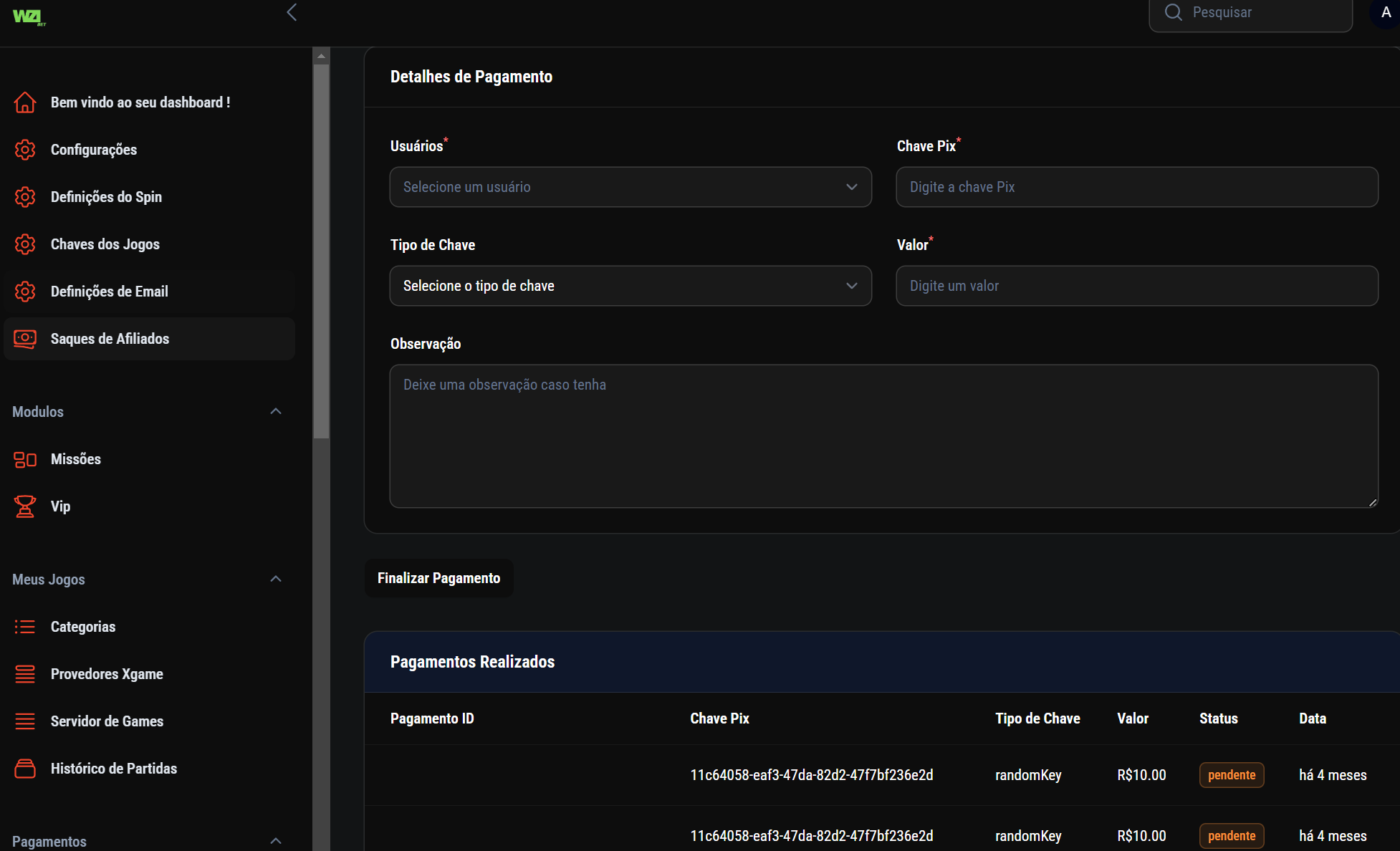The width and height of the screenshot is (1400, 851).
Task: Collapse the Modulos section
Action: click(x=276, y=411)
